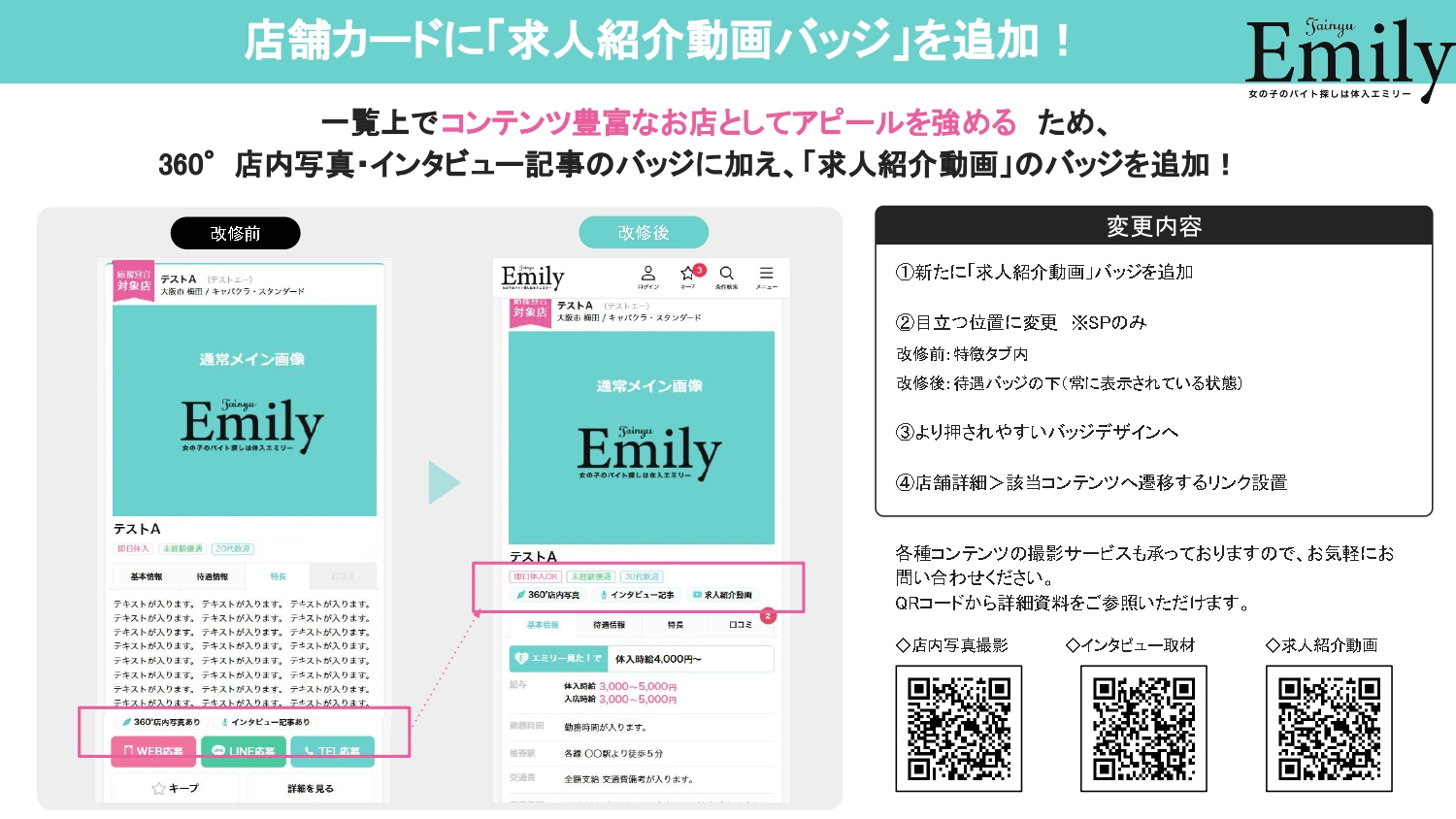Click the microphone icon beside インタビュー記事あり
Screen dimensions: 1456x819
pos(224,722)
